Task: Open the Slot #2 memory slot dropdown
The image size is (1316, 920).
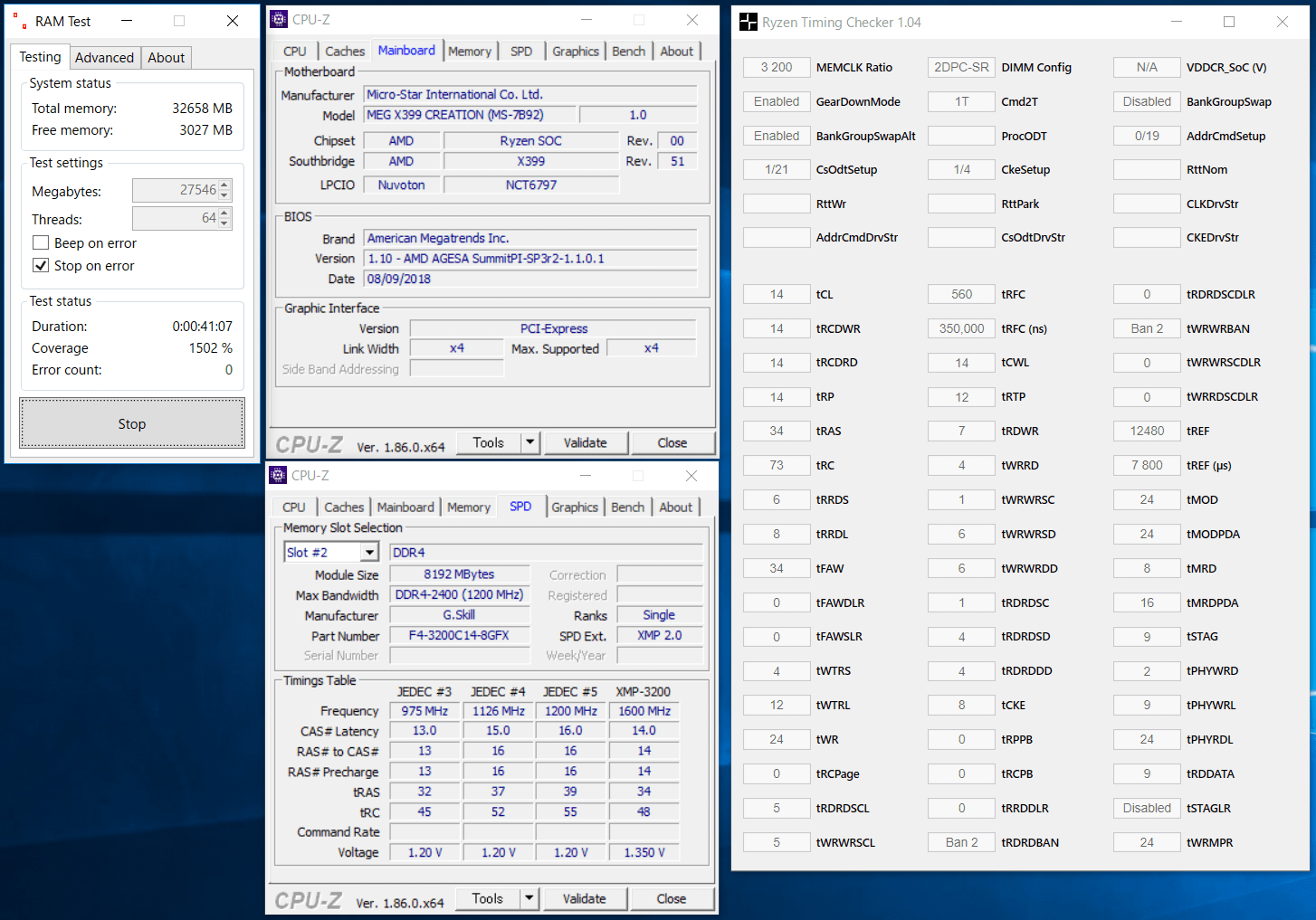Action: click(x=369, y=553)
